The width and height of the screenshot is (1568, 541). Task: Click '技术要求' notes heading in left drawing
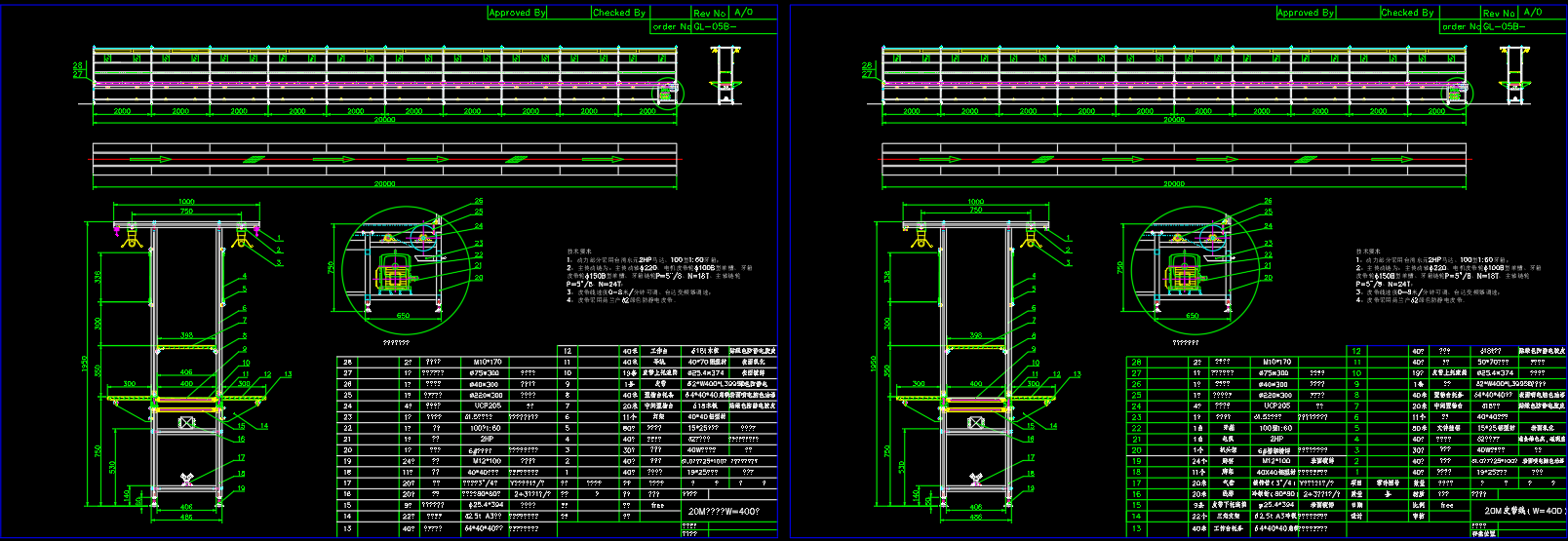(579, 251)
